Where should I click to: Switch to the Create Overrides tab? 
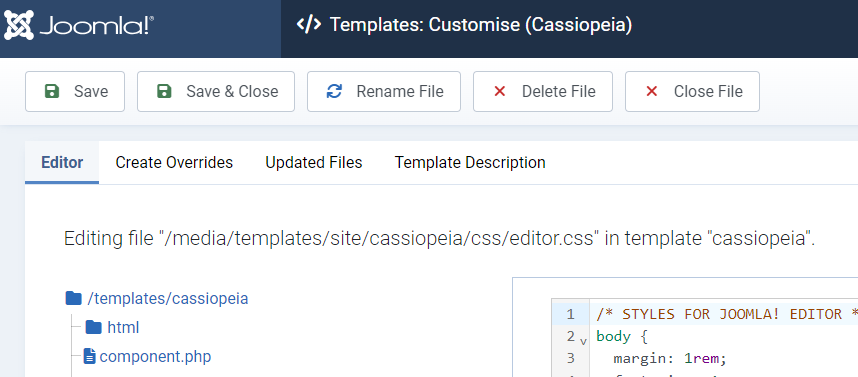pyautogui.click(x=174, y=163)
